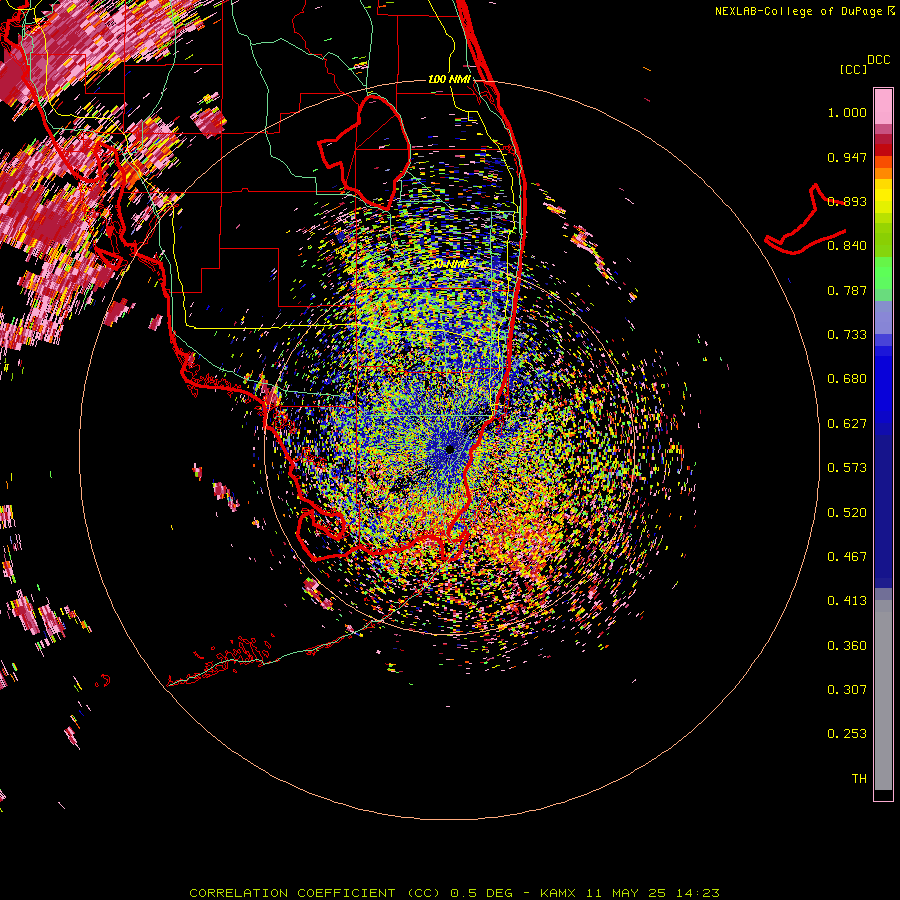Click the NEXLAB-College of DuPage label
The height and width of the screenshot is (900, 900).
(x=798, y=11)
